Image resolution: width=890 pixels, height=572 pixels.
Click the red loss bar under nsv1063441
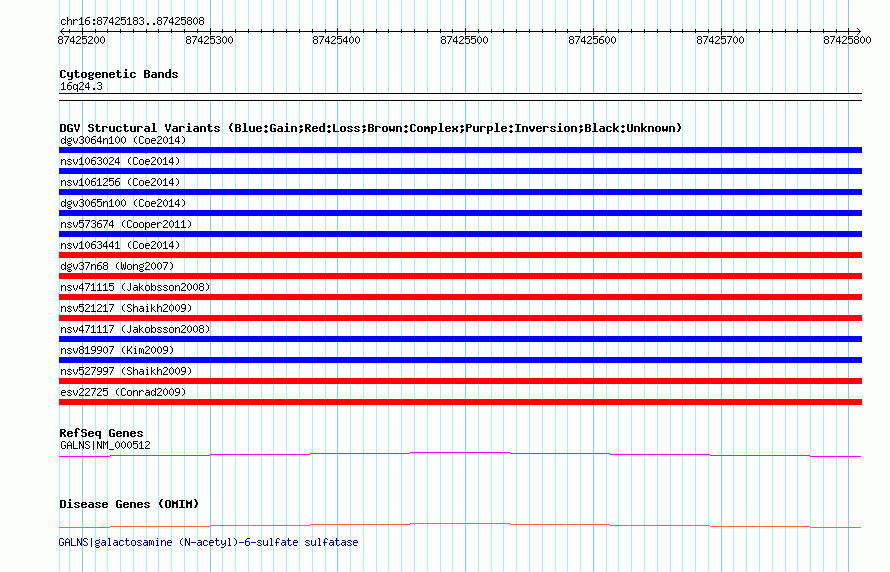click(x=460, y=255)
